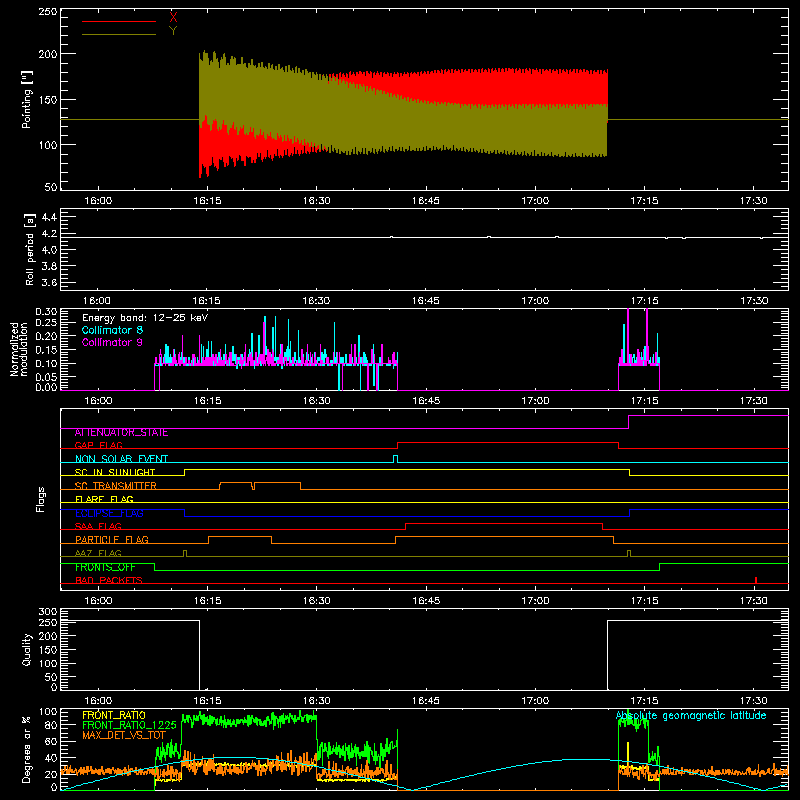Viewport: 800px width, 800px height.
Task: Click 'Absolute geomagnetic latitude' legend text
Action: (x=691, y=716)
